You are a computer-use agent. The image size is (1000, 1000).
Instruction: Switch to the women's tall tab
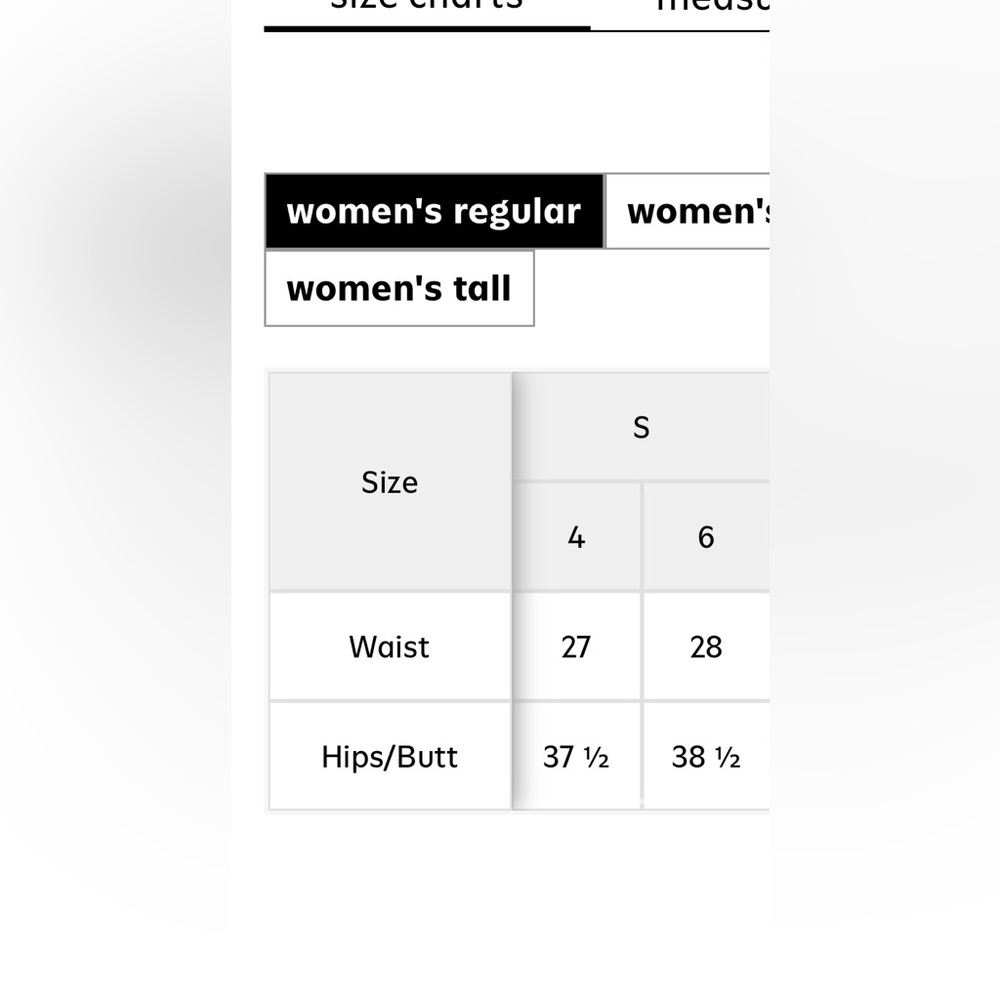pyautogui.click(x=399, y=289)
